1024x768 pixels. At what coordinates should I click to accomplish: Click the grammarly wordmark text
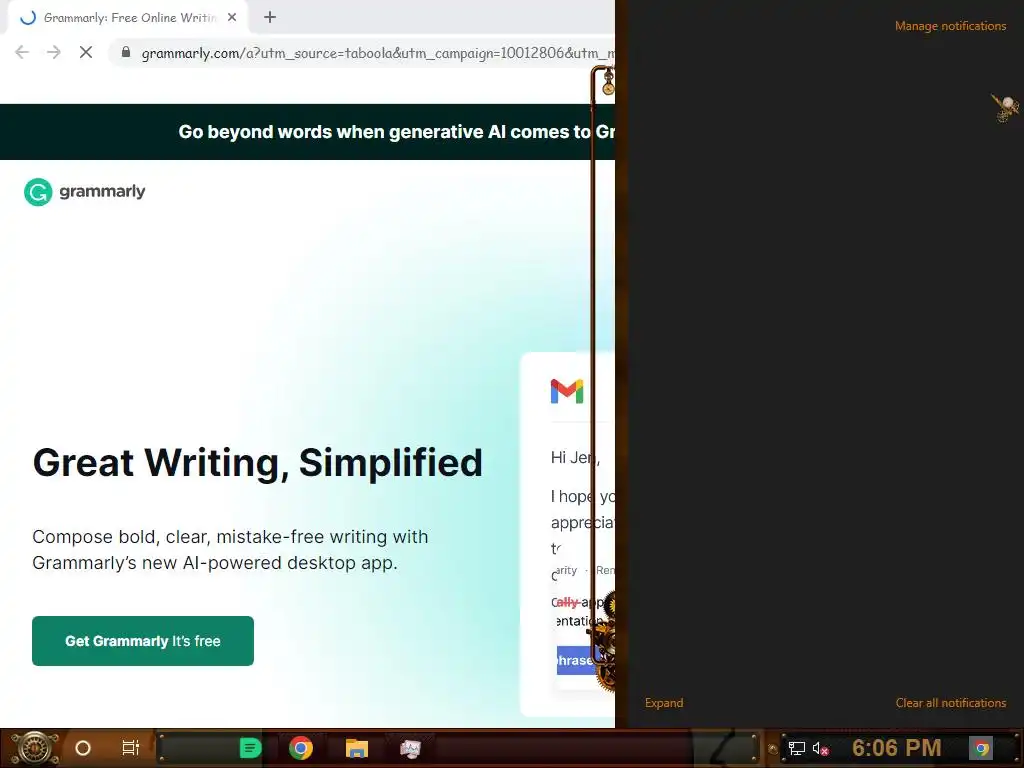102,191
